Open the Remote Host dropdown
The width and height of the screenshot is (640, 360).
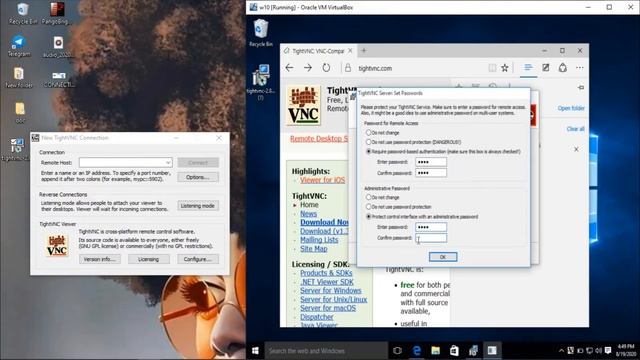pyautogui.click(x=168, y=162)
